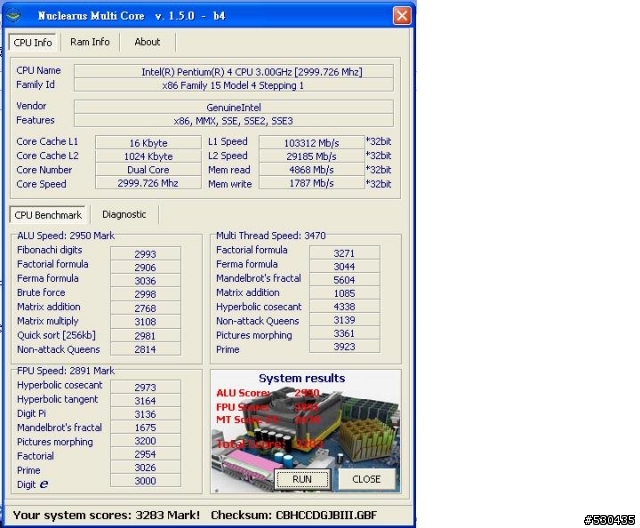Click the Fibonachi digits score 2993
The height and width of the screenshot is (528, 640).
(145, 254)
